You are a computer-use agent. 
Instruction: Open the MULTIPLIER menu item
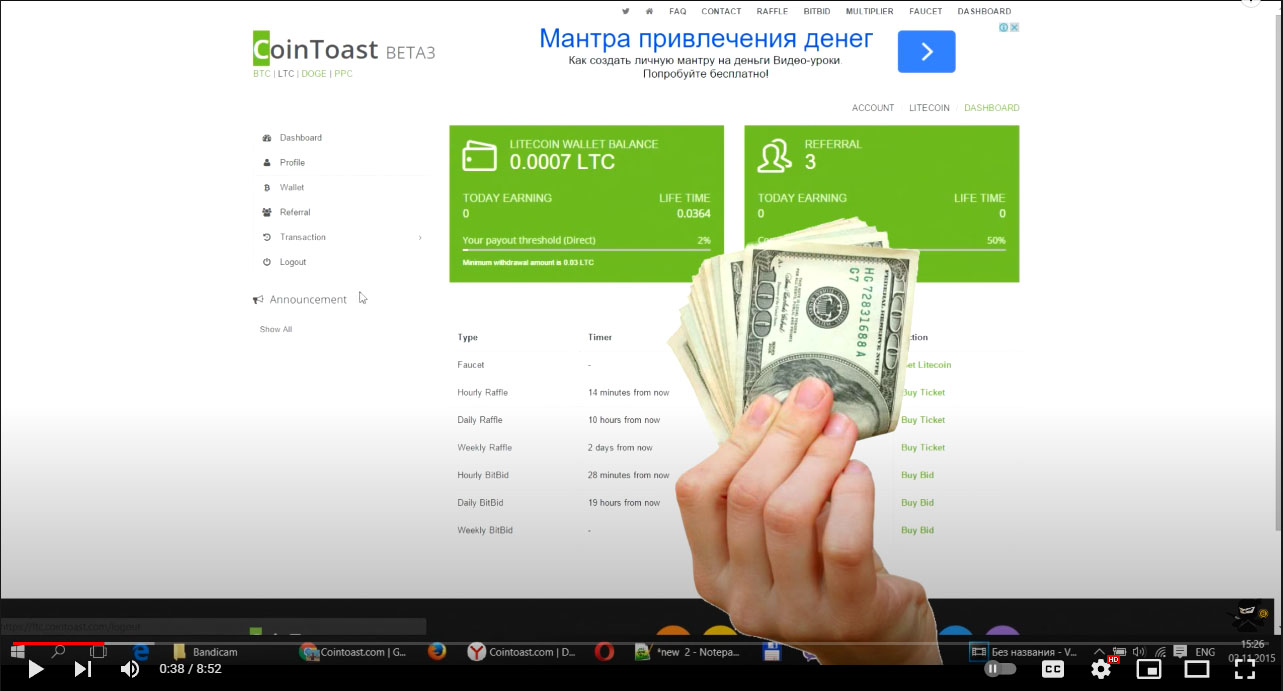(869, 12)
